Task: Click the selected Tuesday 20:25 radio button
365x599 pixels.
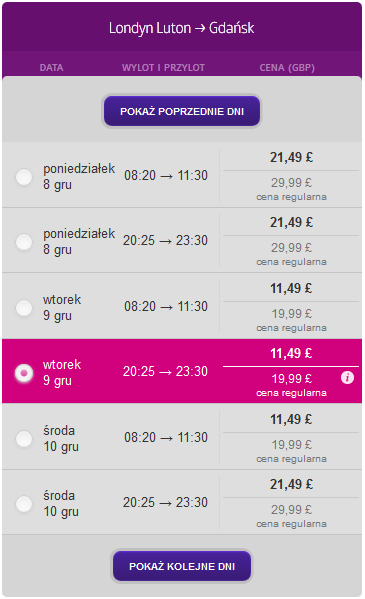Action: tap(24, 373)
